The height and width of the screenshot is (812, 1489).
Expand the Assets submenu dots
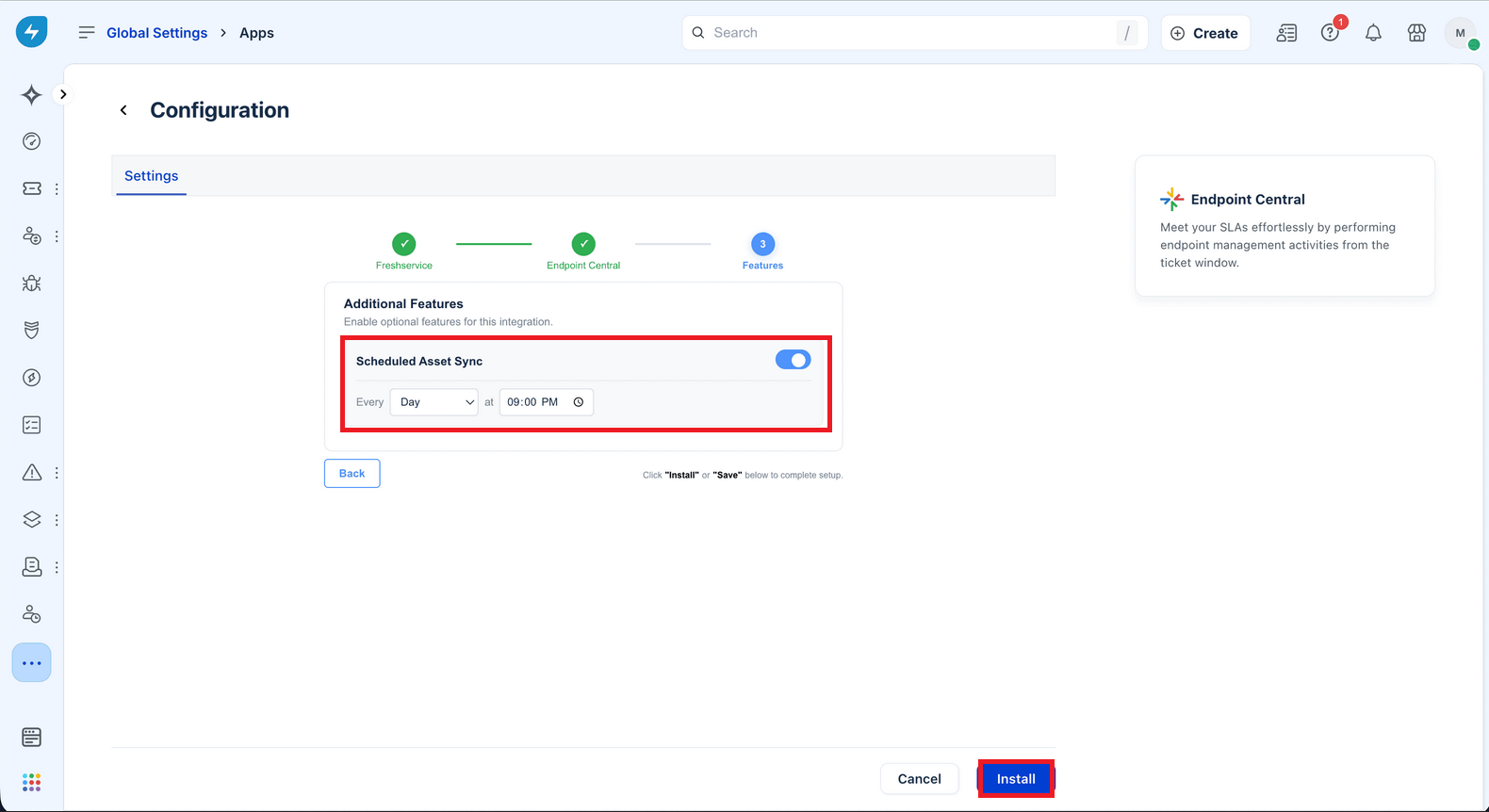coord(57,520)
